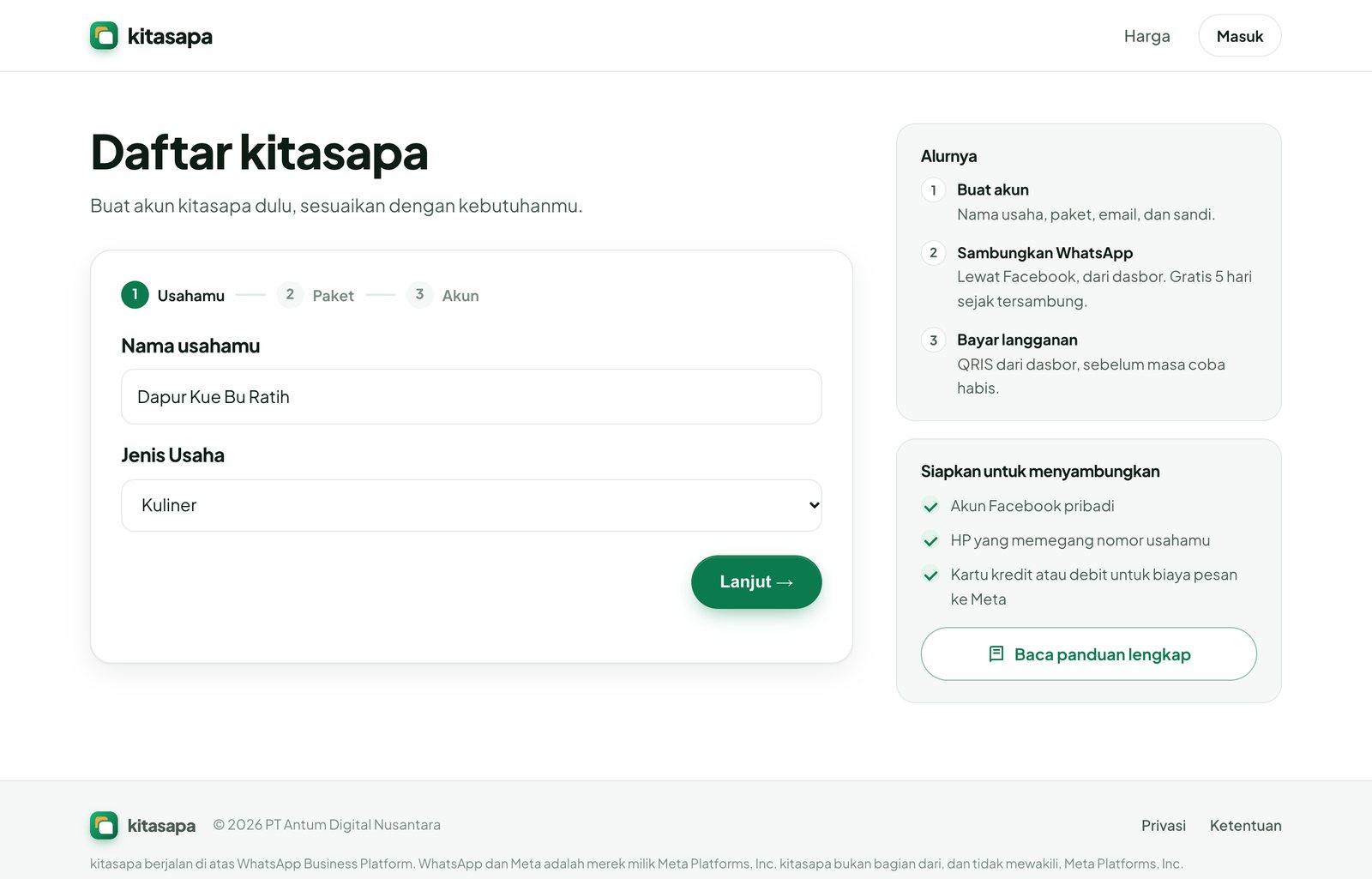Open the Harga page in header

1146,36
